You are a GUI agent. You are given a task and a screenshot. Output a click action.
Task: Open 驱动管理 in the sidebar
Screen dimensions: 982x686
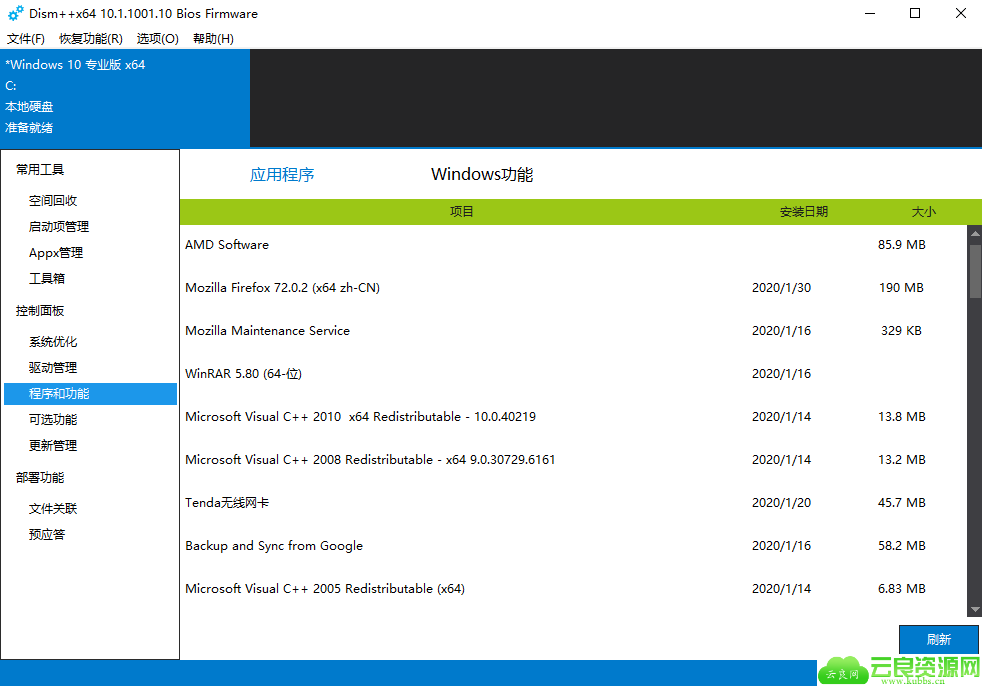click(53, 368)
